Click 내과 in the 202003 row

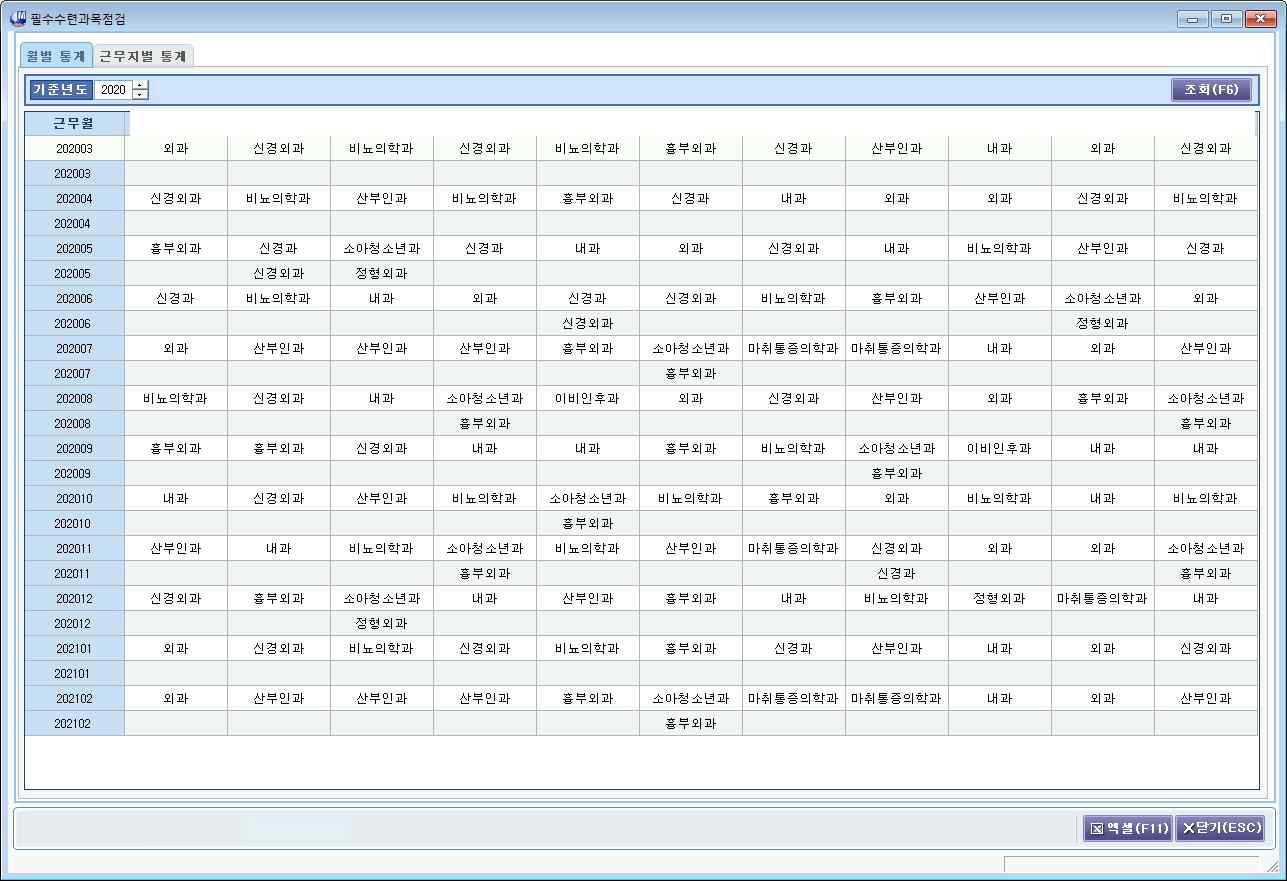[x=999, y=148]
